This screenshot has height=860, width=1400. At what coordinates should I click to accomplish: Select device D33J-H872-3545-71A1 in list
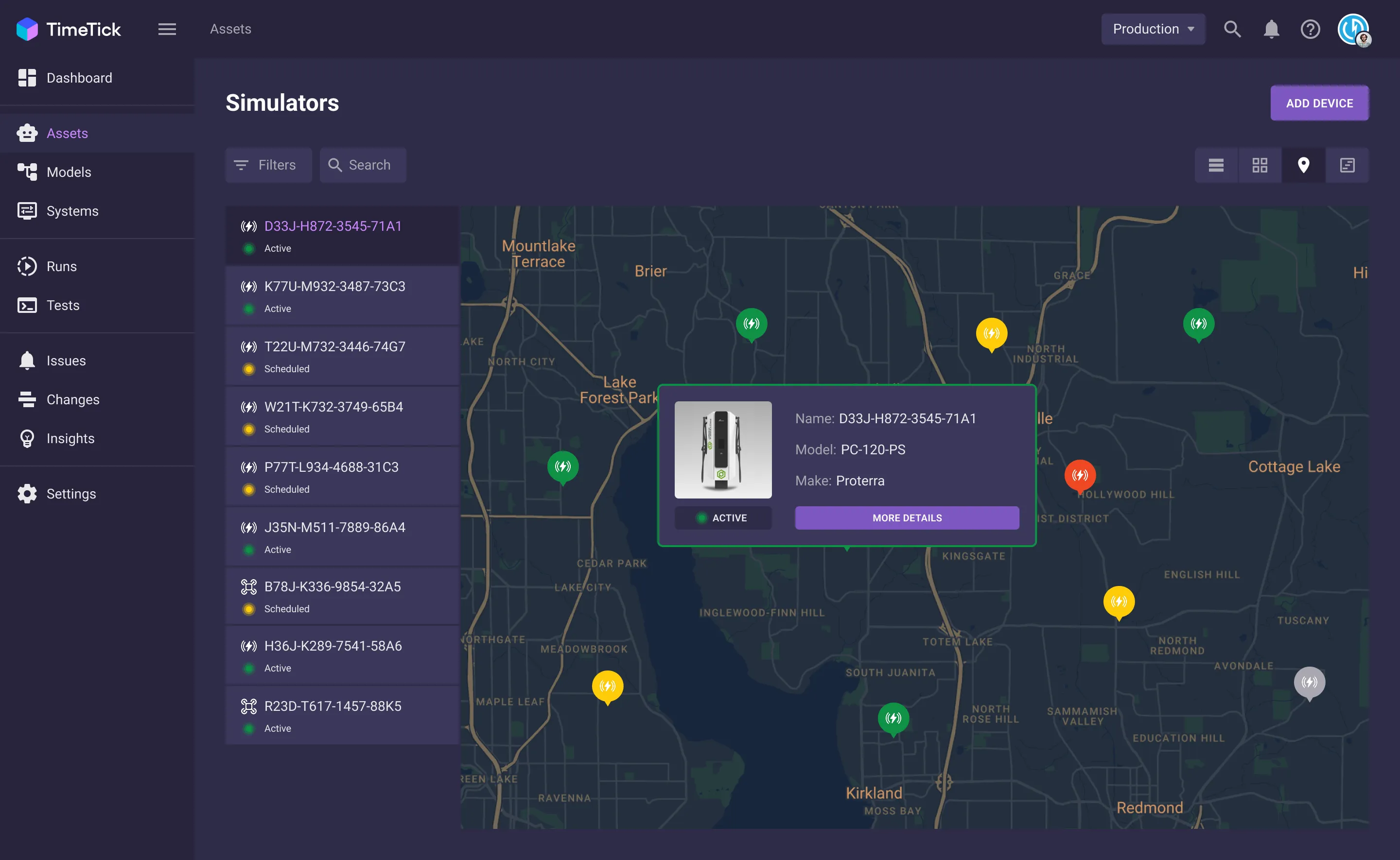tap(342, 236)
